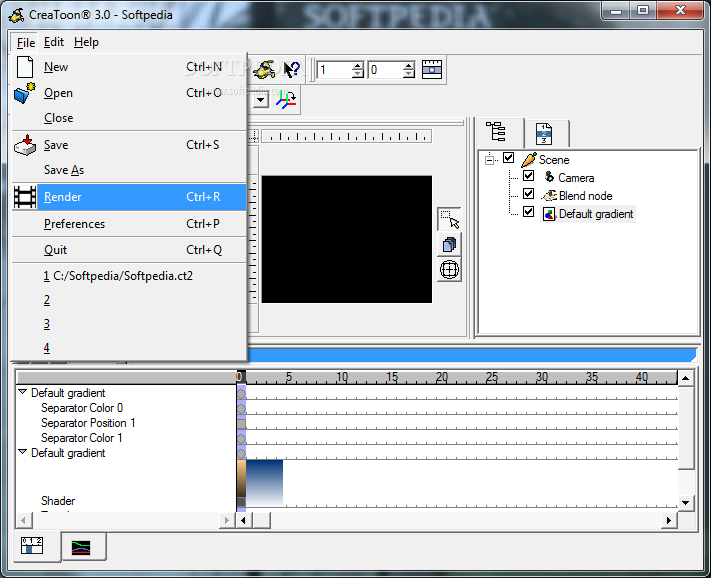Decrement the first frame number spinner
This screenshot has width=711, height=578.
point(358,74)
